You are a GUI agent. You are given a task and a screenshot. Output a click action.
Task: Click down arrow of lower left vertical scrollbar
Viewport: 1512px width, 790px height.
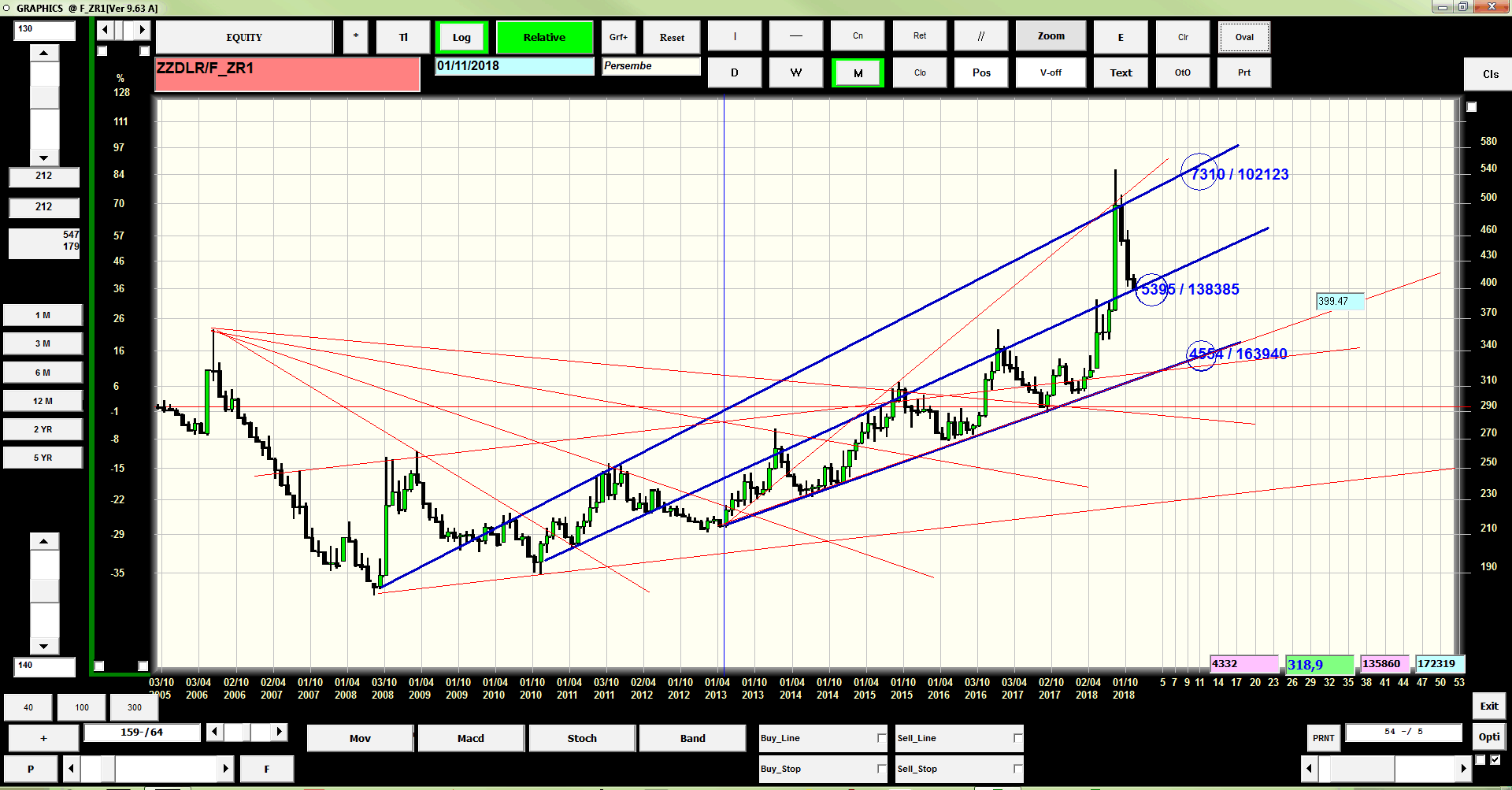tap(44, 647)
